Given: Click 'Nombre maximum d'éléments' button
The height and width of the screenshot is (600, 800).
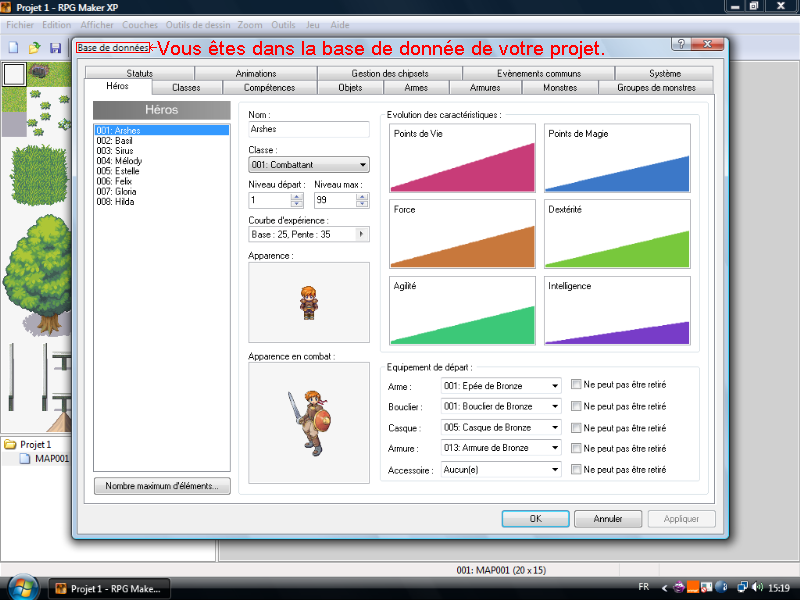Looking at the screenshot, I should tap(161, 486).
